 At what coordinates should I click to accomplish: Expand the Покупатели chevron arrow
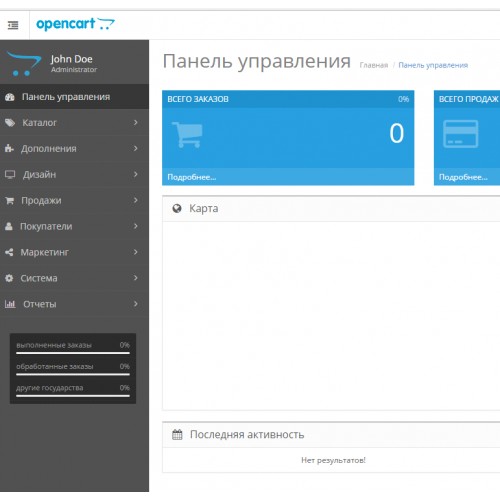tap(136, 226)
